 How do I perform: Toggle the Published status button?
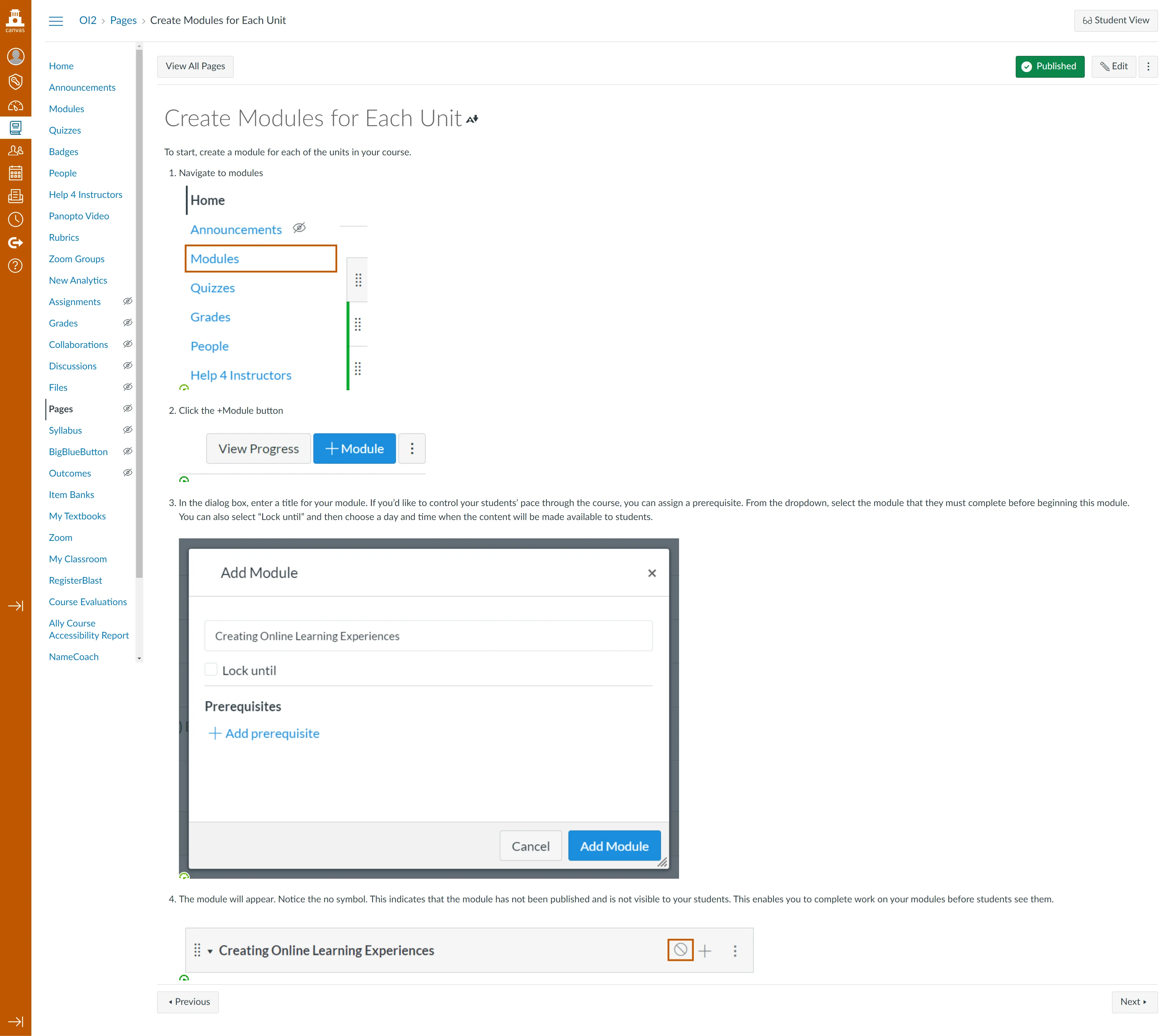point(1049,66)
